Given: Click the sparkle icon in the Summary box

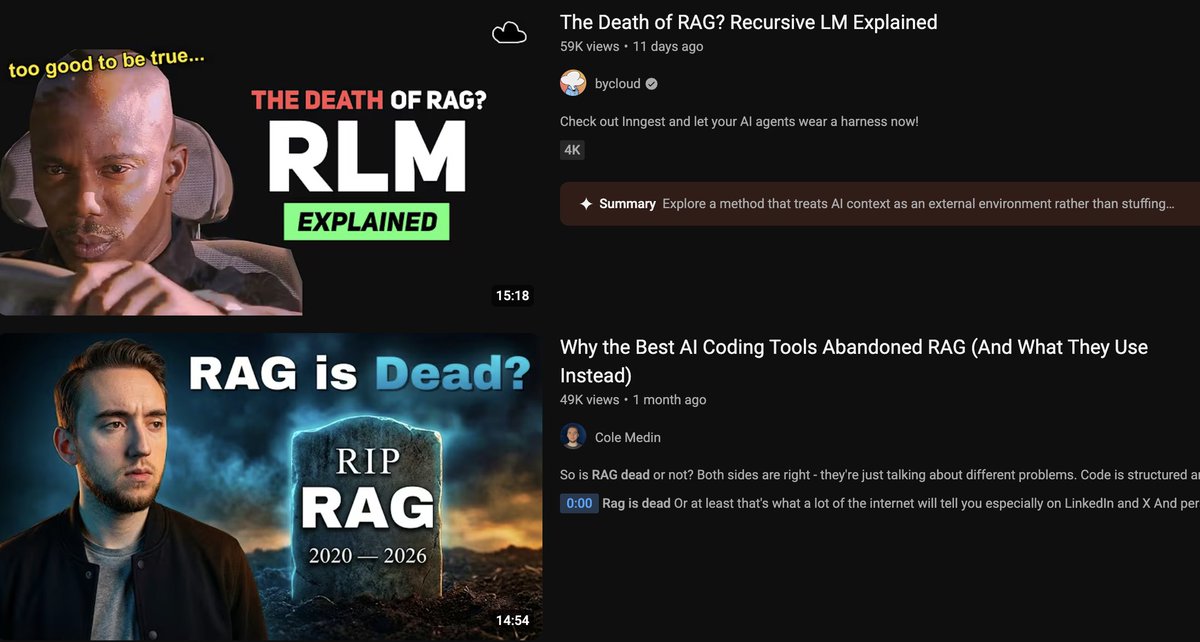Looking at the screenshot, I should 586,204.
